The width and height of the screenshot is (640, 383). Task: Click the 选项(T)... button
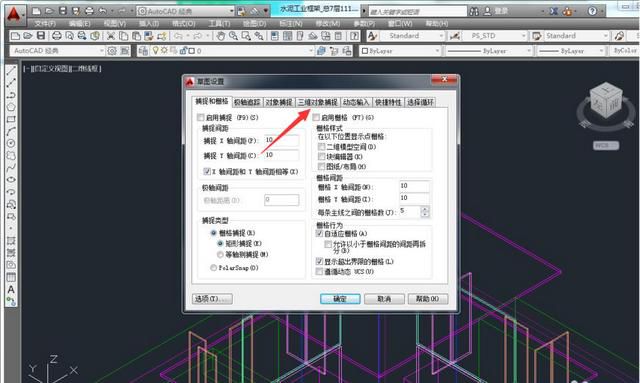(212, 299)
